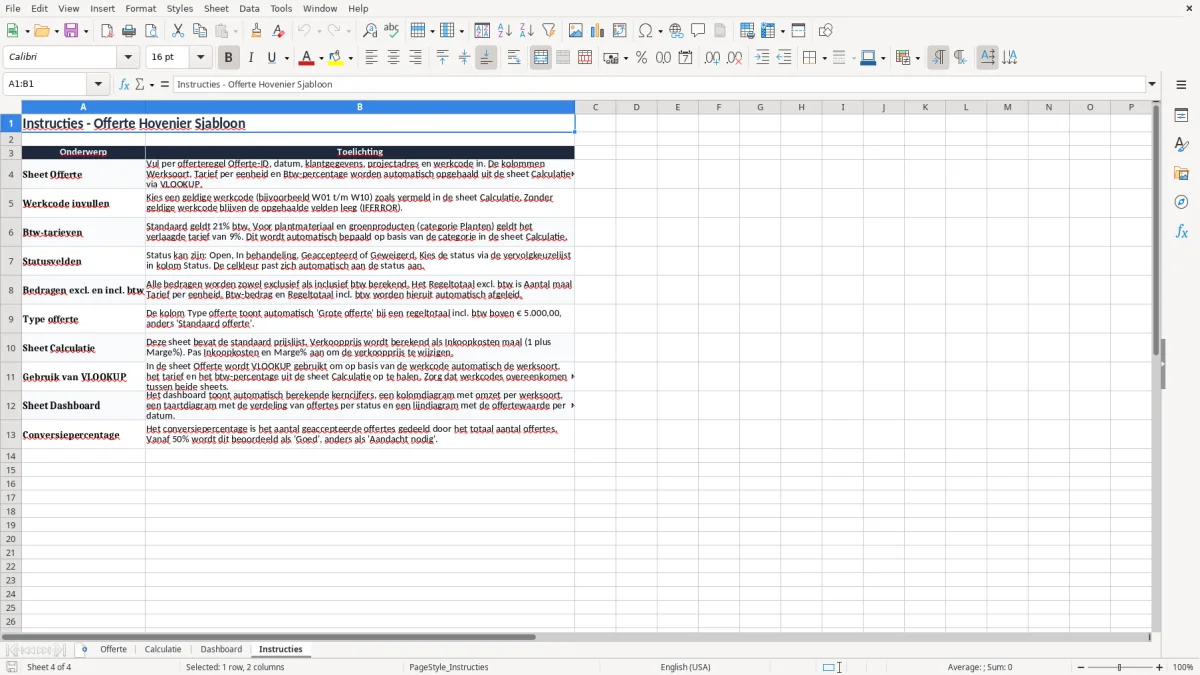Open the sidebar Navigator panel
The image size is (1200, 675).
[x=1181, y=202]
